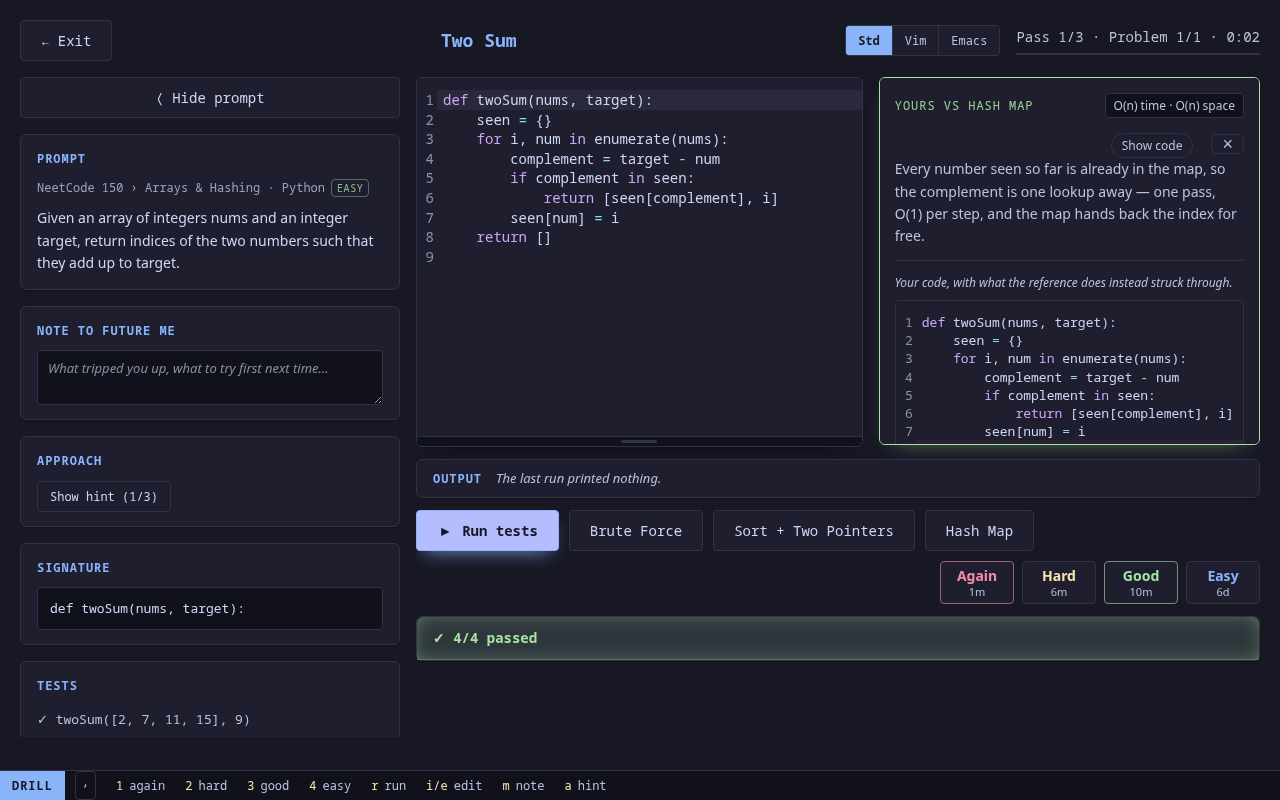Click the O(n) time · O(n) space badge
Image resolution: width=1280 pixels, height=800 pixels.
pos(1174,106)
